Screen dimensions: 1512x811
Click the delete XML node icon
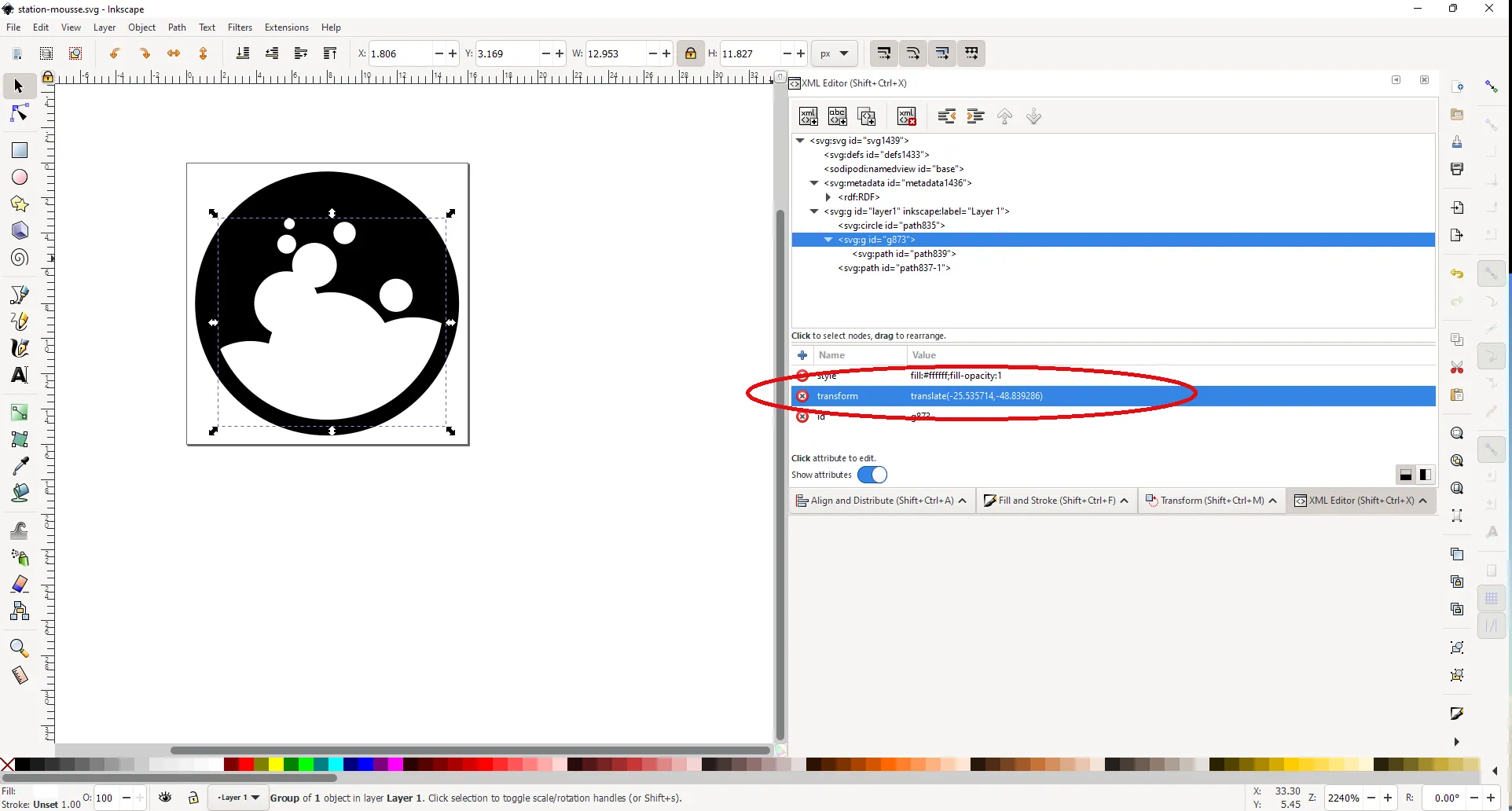pos(906,116)
